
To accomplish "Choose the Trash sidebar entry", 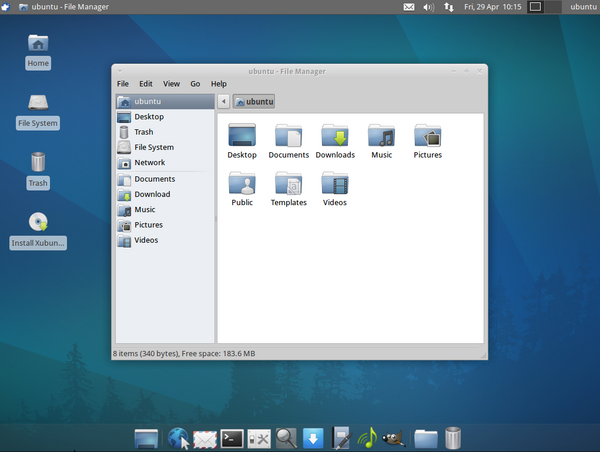I will point(143,132).
